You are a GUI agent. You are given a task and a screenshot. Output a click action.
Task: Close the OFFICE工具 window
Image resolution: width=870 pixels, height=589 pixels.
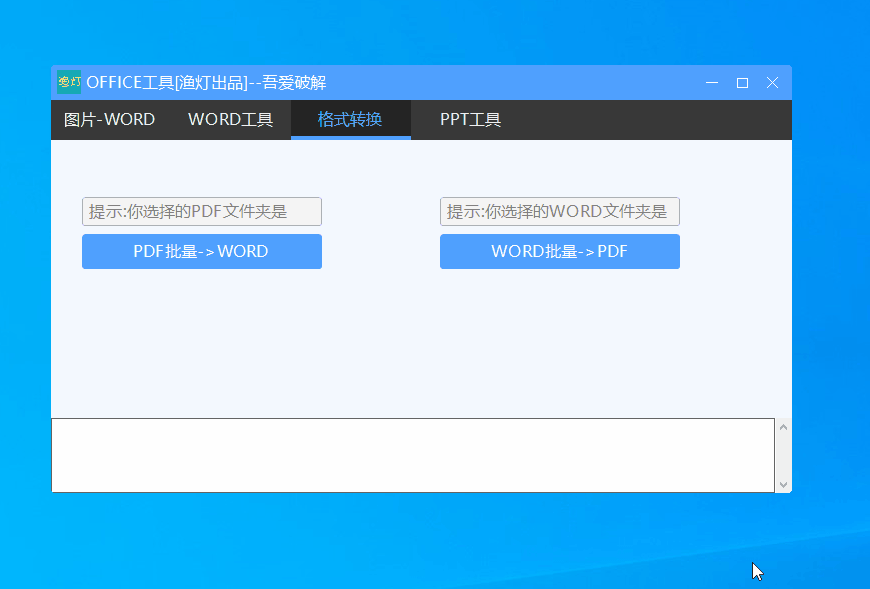click(772, 83)
